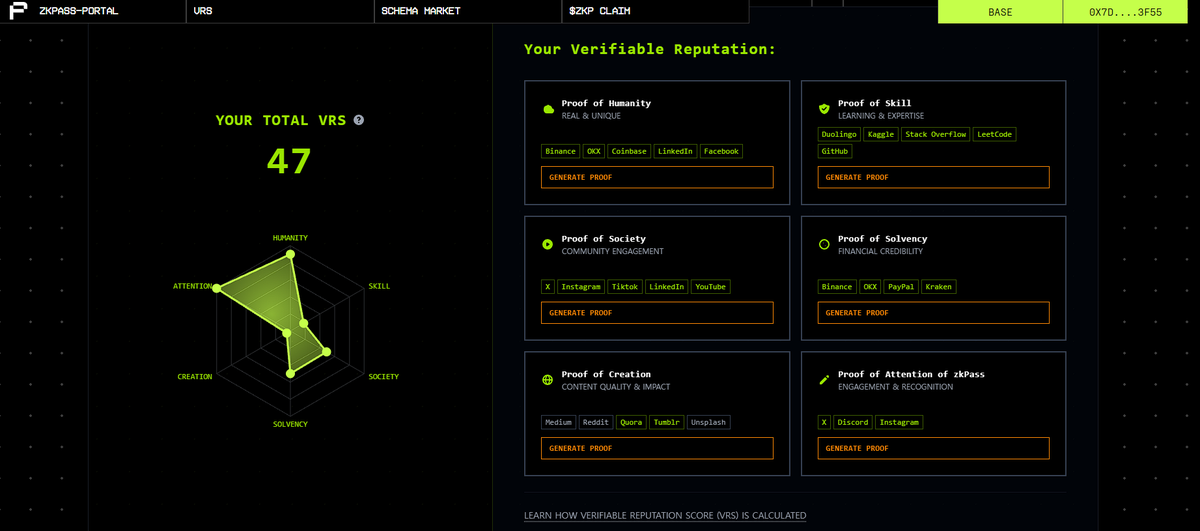Viewport: 1200px width, 531px height.
Task: Generate proof for Proof of Creation
Action: pos(657,448)
